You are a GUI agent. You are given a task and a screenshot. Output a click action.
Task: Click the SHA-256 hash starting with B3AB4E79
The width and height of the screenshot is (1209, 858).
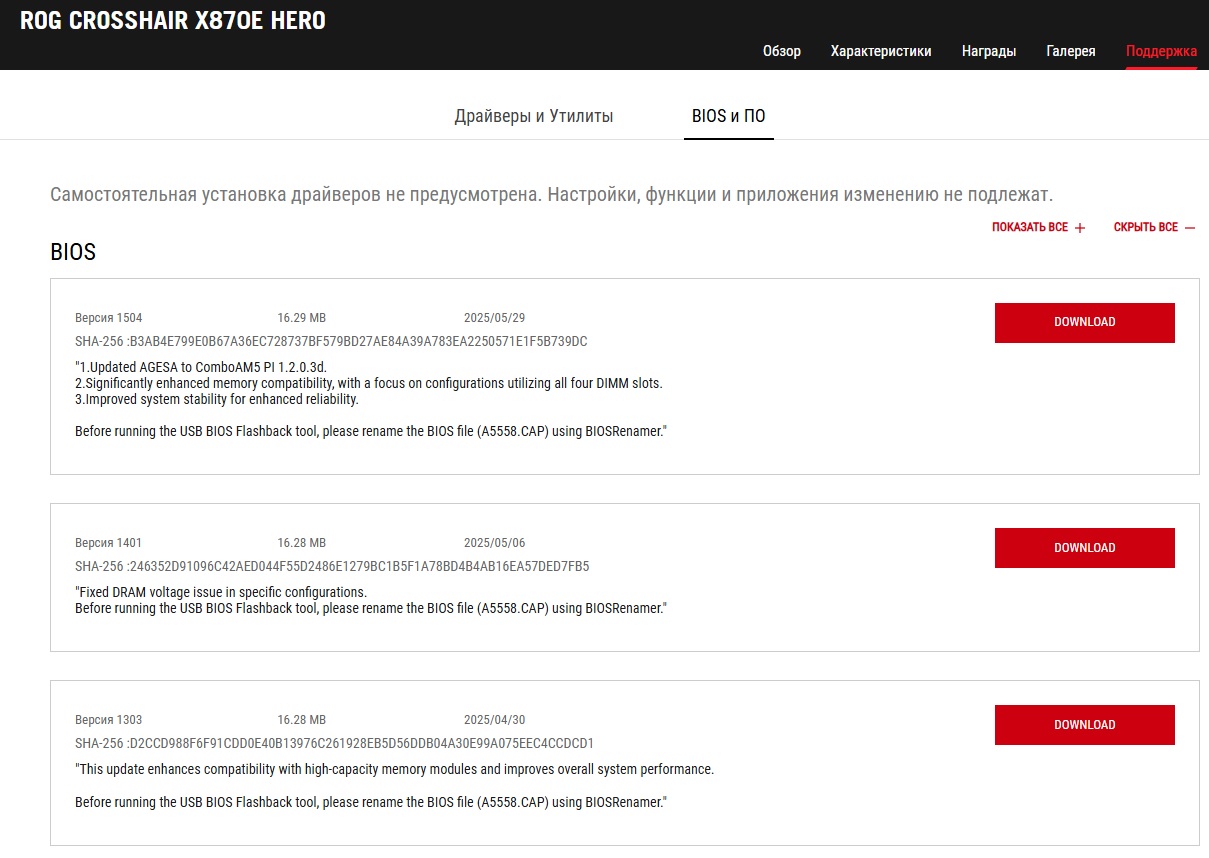click(x=331, y=341)
